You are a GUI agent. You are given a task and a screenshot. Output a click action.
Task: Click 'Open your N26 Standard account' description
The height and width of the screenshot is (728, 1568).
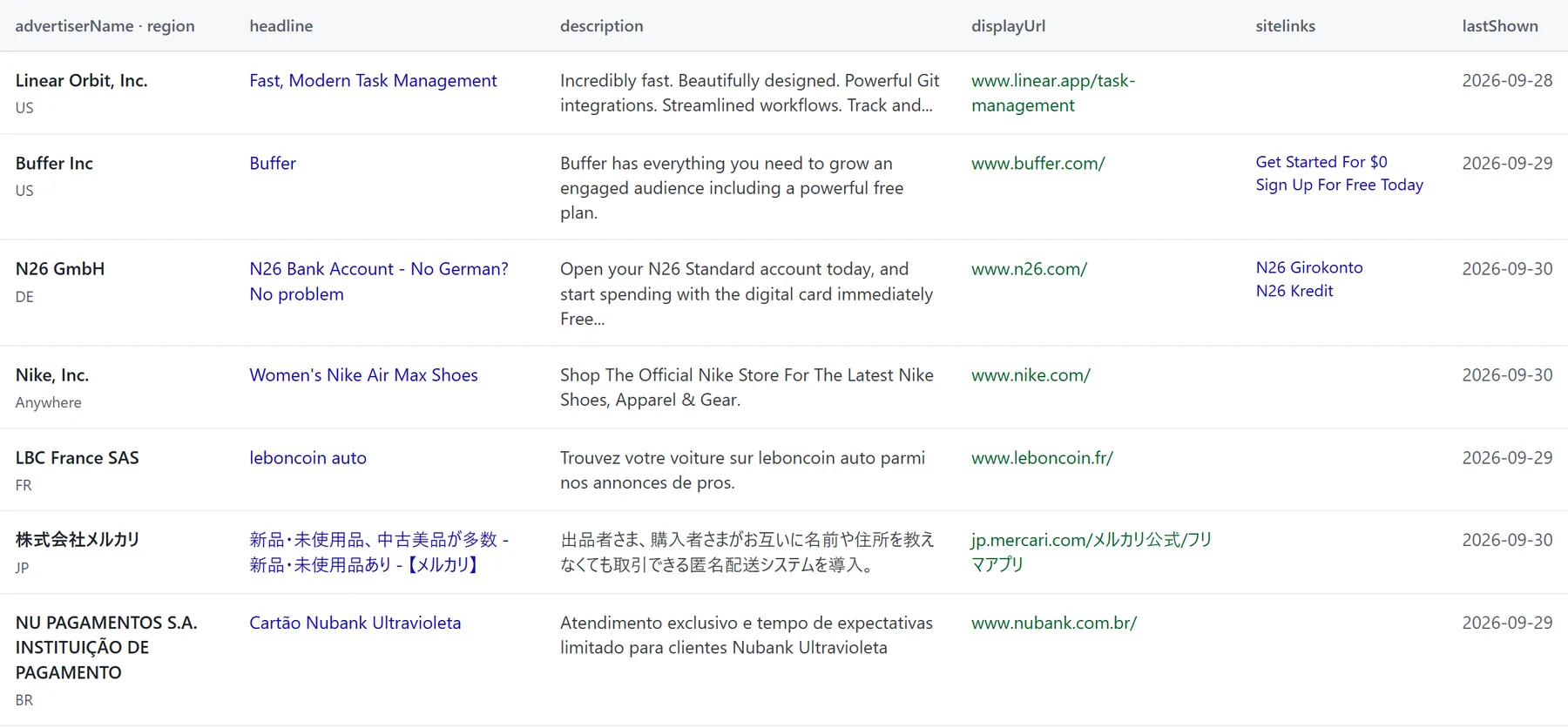click(747, 293)
